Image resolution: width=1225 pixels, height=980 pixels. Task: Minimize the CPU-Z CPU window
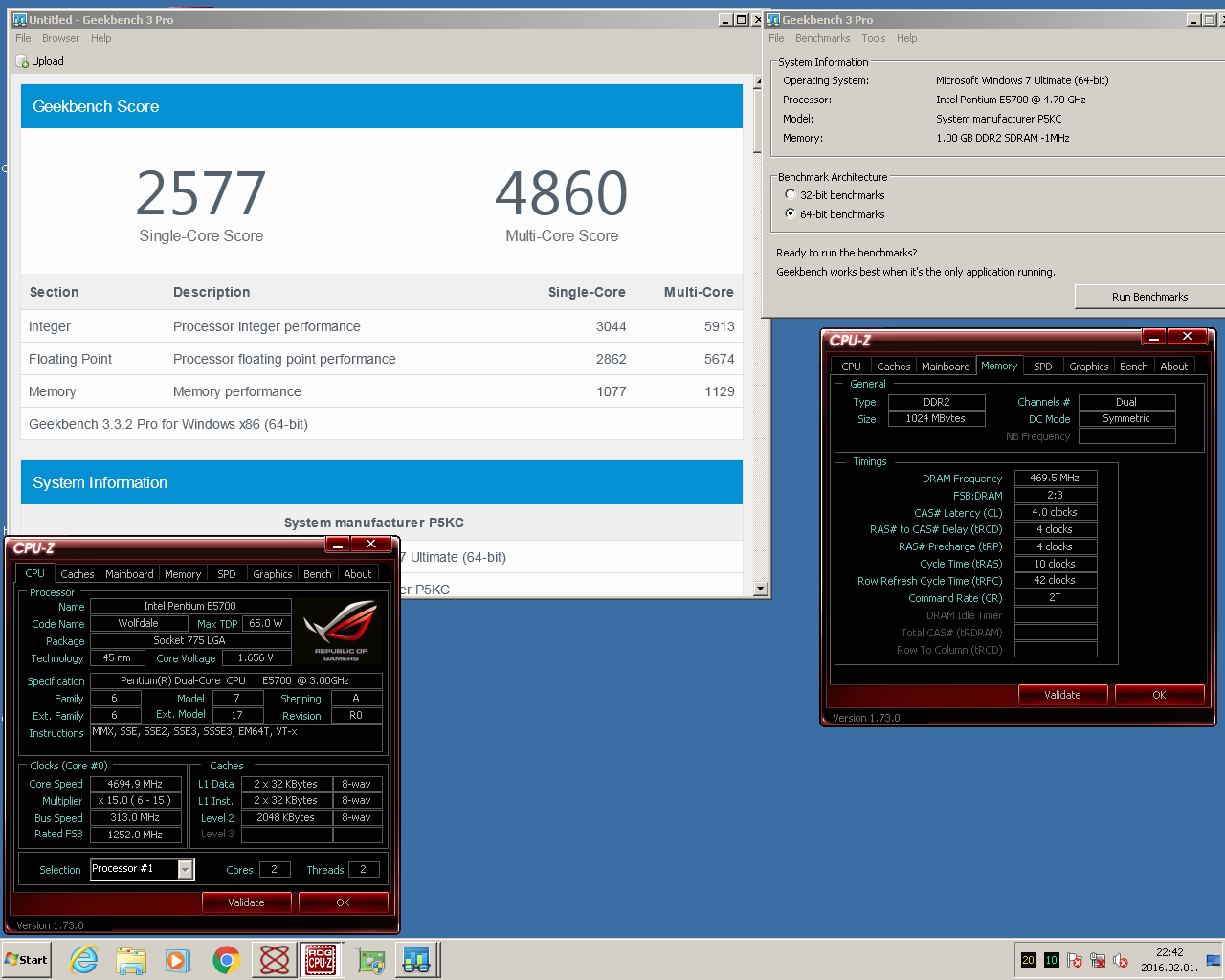(338, 545)
